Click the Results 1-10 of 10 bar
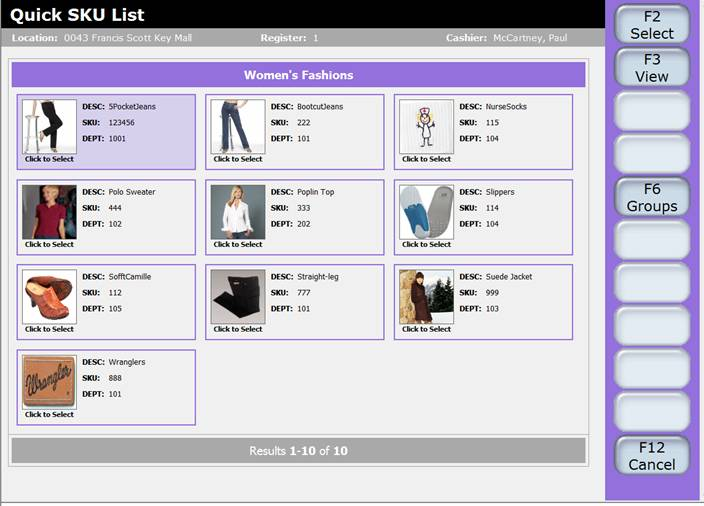Viewport: 704px width, 506px height. [298, 451]
